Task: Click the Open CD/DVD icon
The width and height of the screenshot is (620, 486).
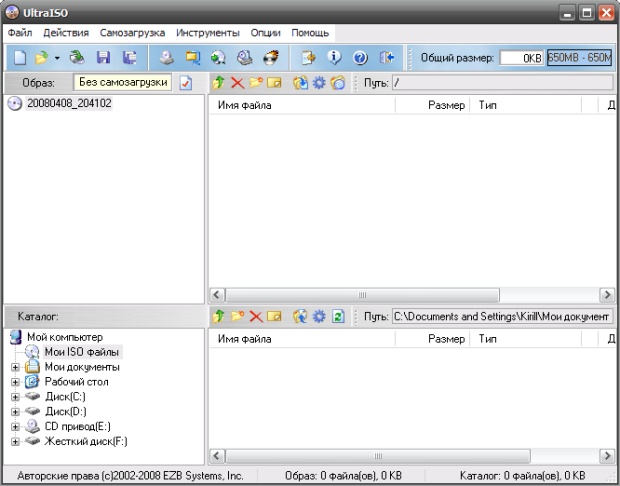Action: pos(78,58)
